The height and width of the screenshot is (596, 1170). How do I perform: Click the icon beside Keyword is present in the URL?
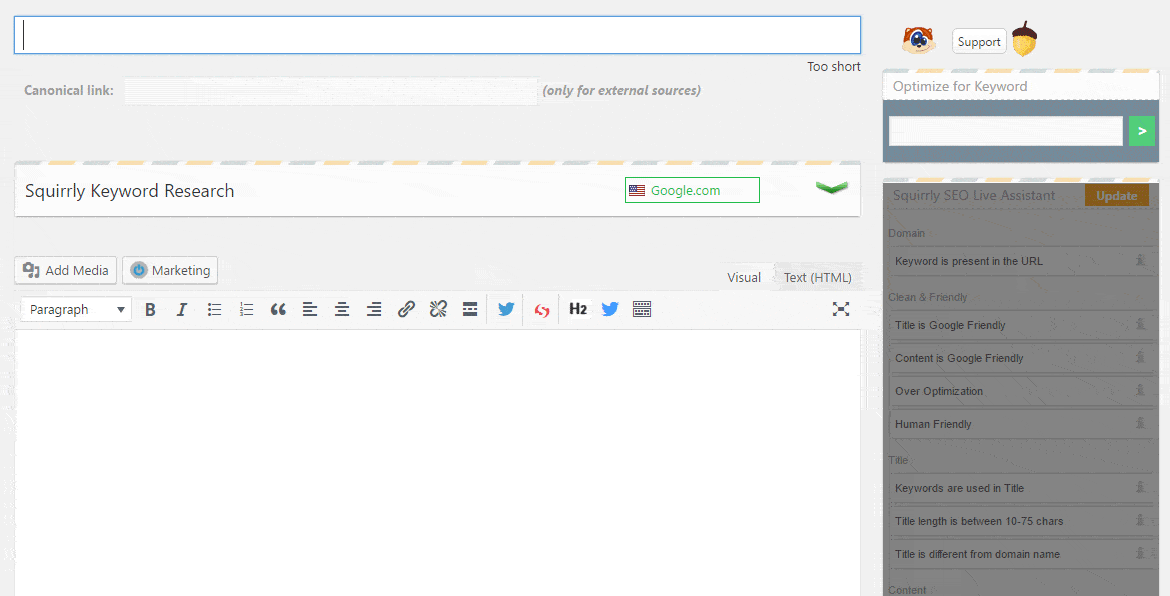1140,260
